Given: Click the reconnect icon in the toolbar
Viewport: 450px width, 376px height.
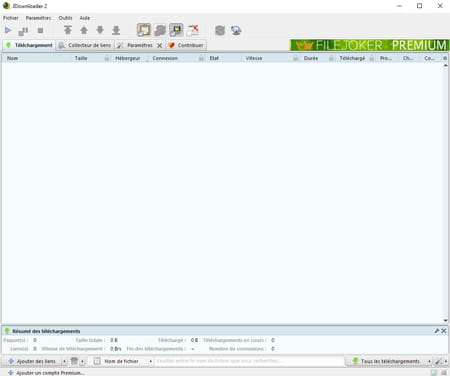Looking at the screenshot, I should [220, 31].
